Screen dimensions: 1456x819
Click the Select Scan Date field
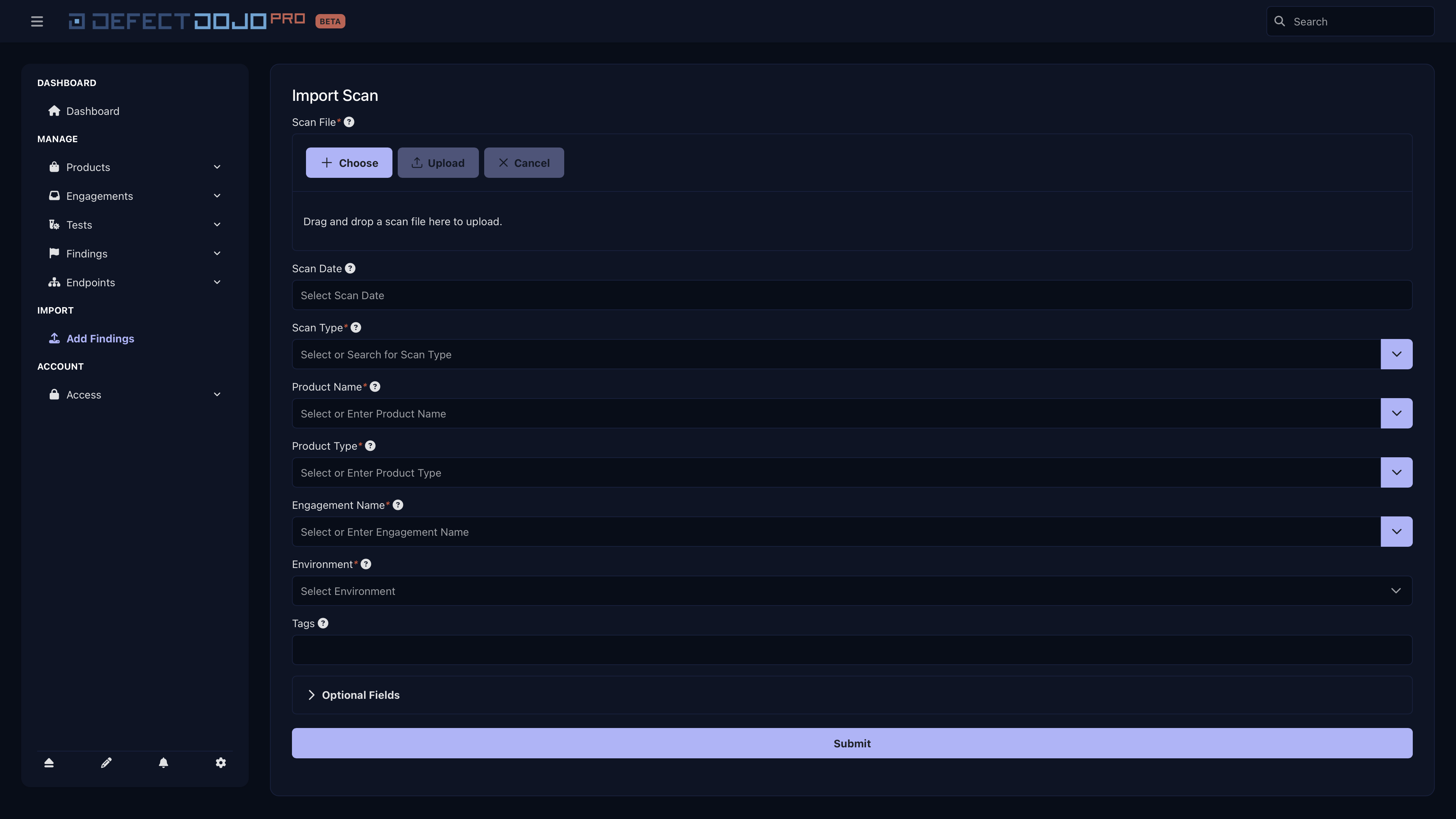pos(852,295)
